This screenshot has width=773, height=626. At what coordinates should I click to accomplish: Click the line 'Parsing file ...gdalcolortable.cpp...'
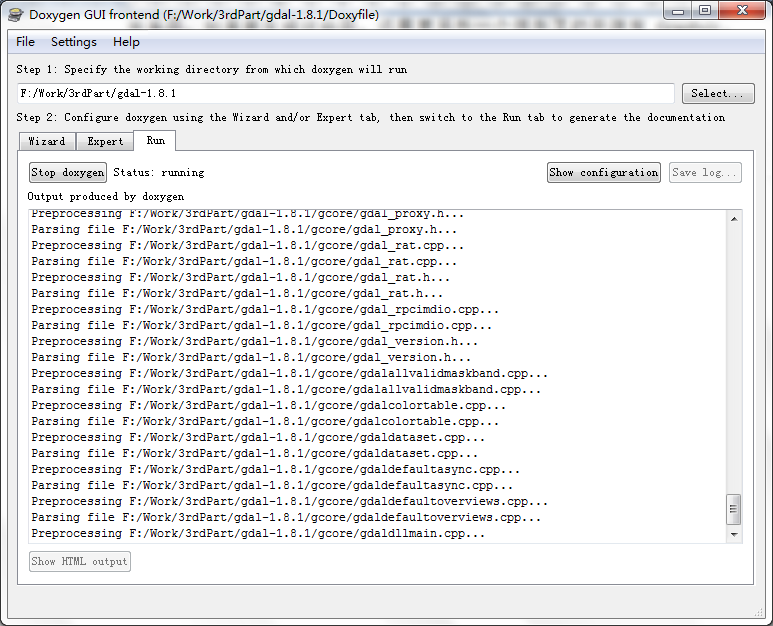point(265,421)
